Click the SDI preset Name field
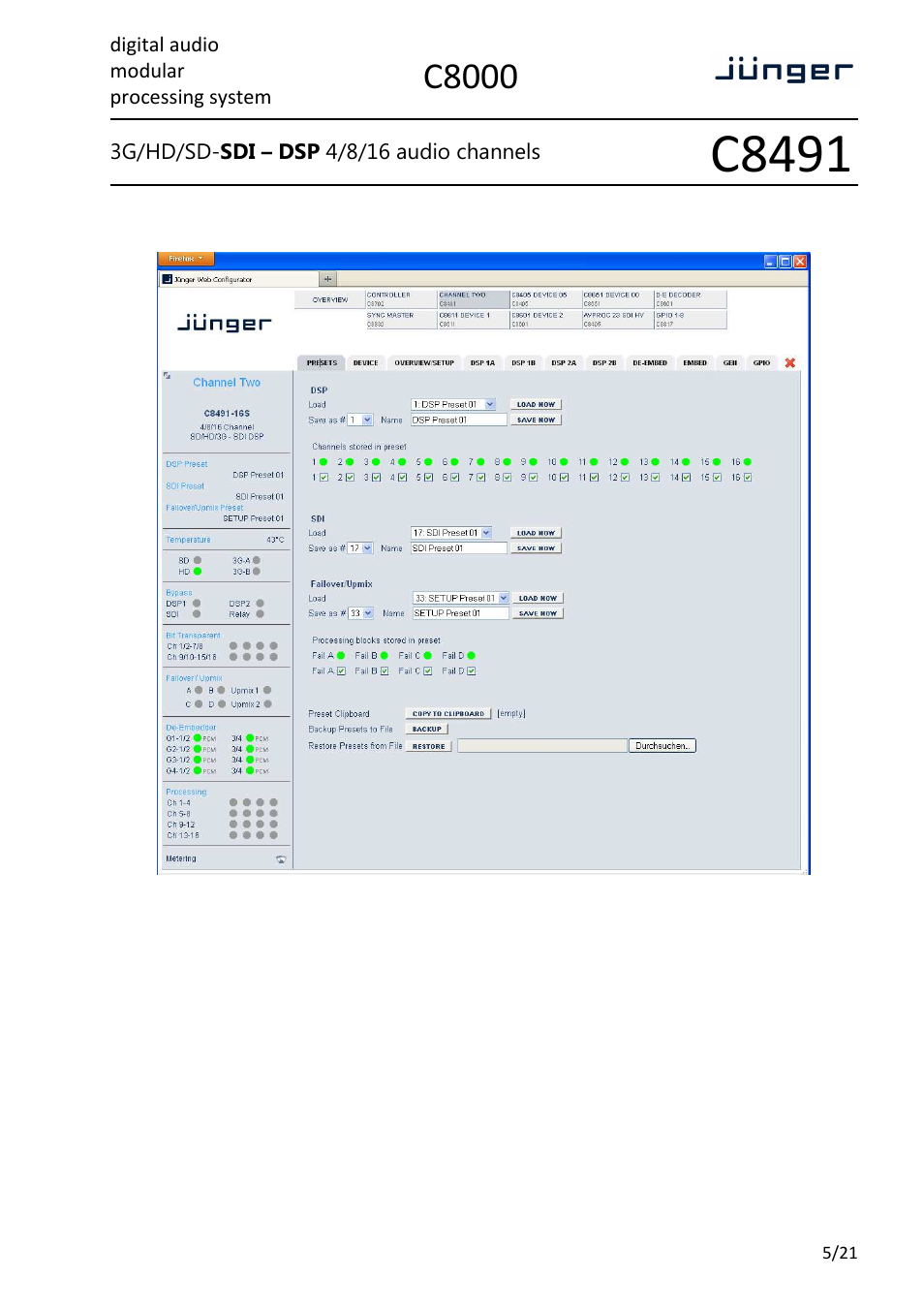Viewport: 924px width, 1309px height. pos(459,548)
